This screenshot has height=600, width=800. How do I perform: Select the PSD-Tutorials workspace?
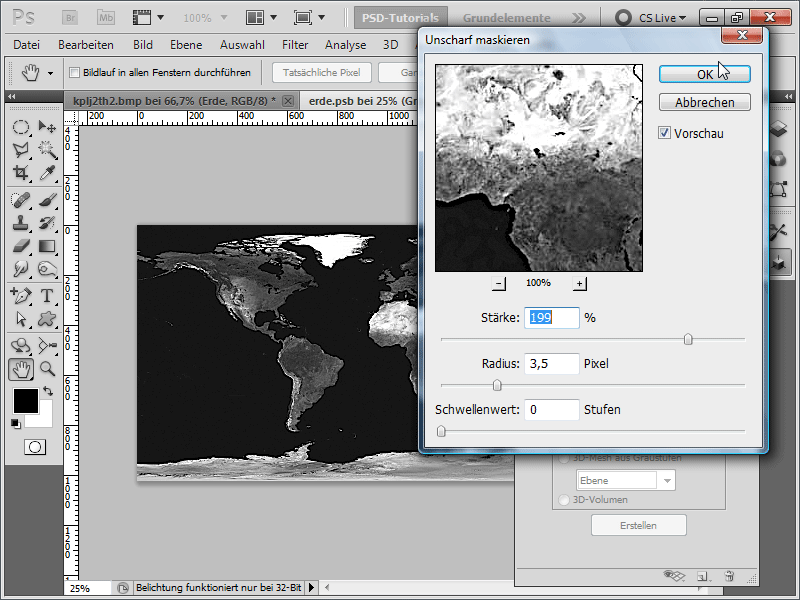click(x=401, y=18)
